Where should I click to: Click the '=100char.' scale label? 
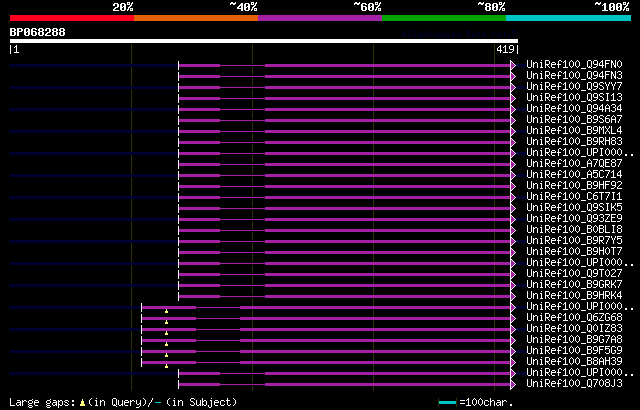[x=486, y=402]
